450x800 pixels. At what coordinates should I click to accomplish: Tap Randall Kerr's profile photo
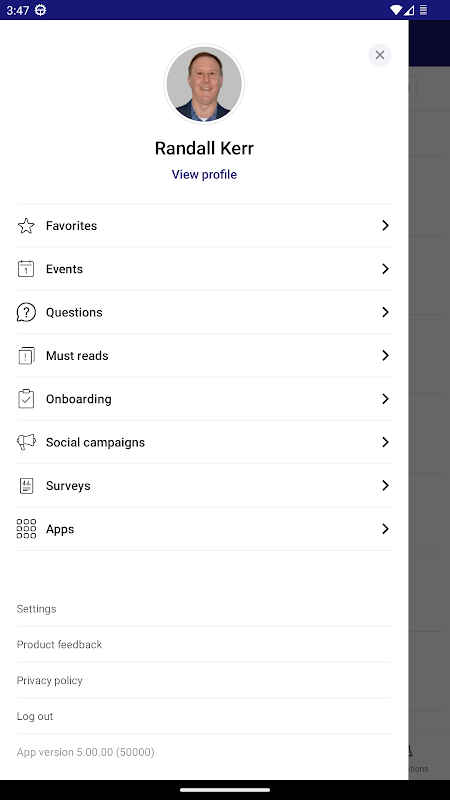[x=204, y=84]
